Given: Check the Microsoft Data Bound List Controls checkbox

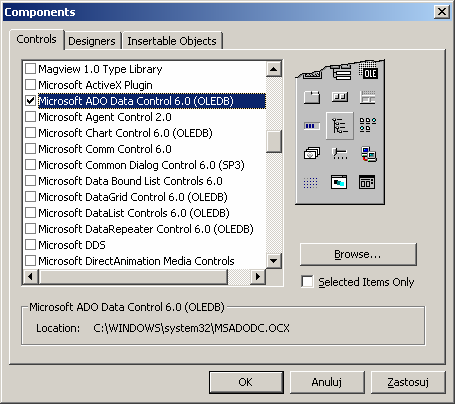Looking at the screenshot, I should pos(31,181).
